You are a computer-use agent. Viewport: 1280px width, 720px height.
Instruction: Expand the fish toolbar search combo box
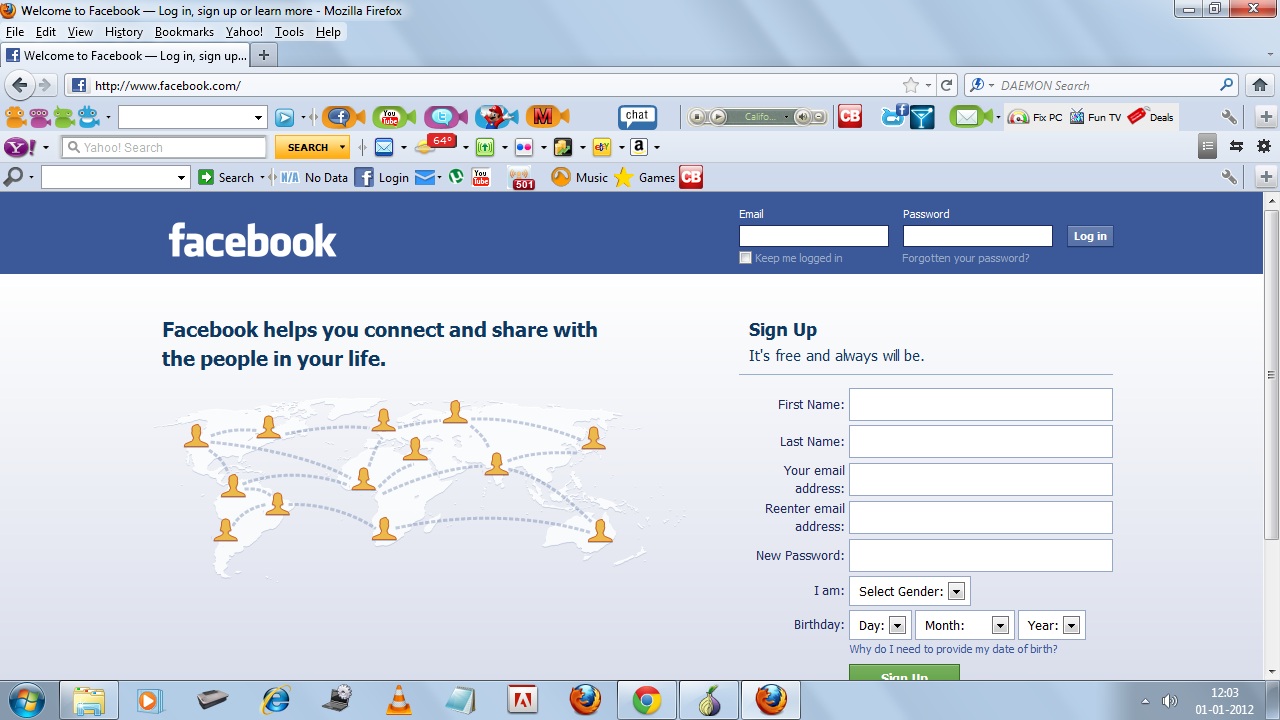tap(258, 117)
